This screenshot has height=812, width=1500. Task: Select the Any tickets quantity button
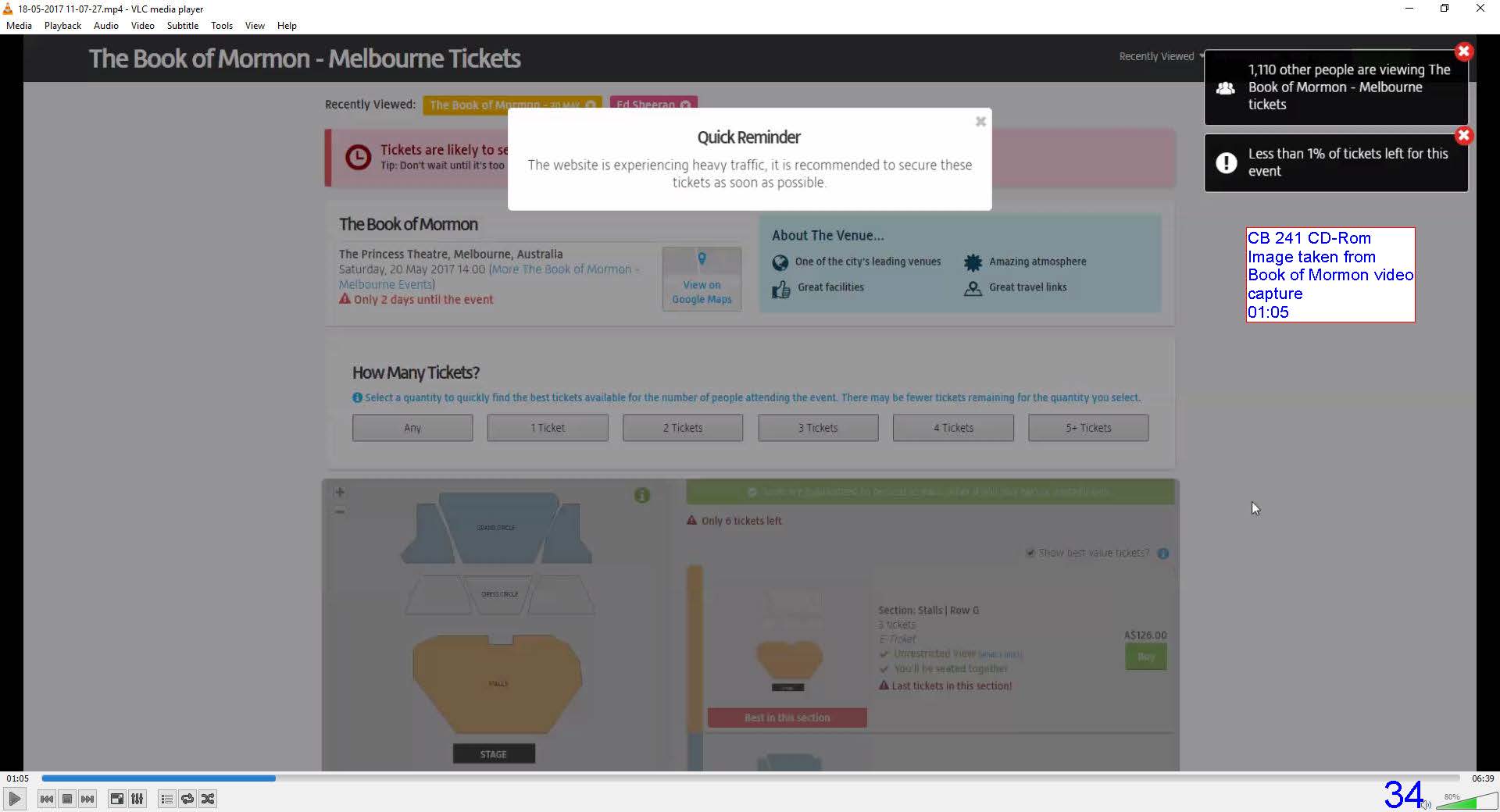(x=412, y=428)
